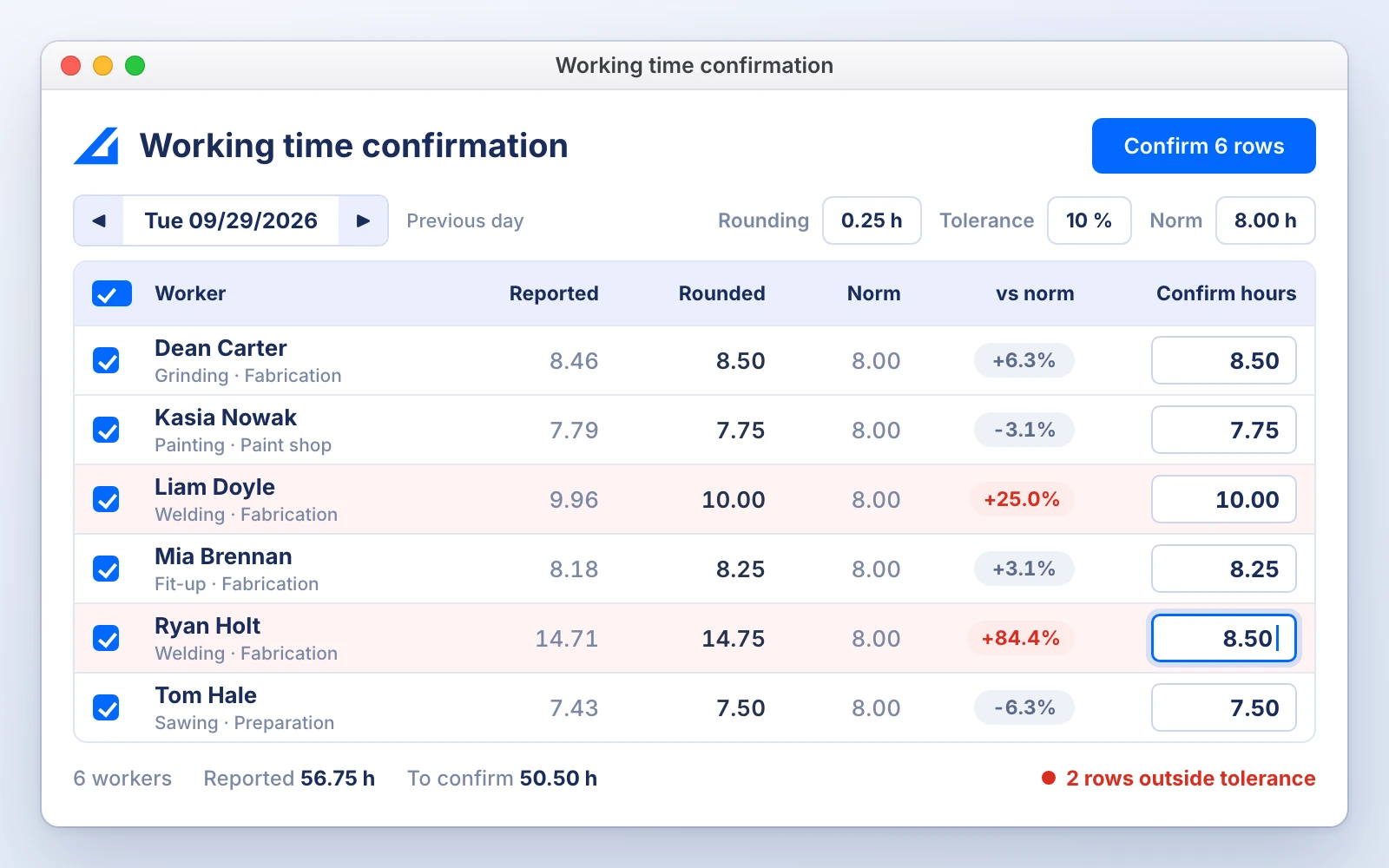
Task: Toggle Mia Brennan's row checkbox
Action: 106,569
